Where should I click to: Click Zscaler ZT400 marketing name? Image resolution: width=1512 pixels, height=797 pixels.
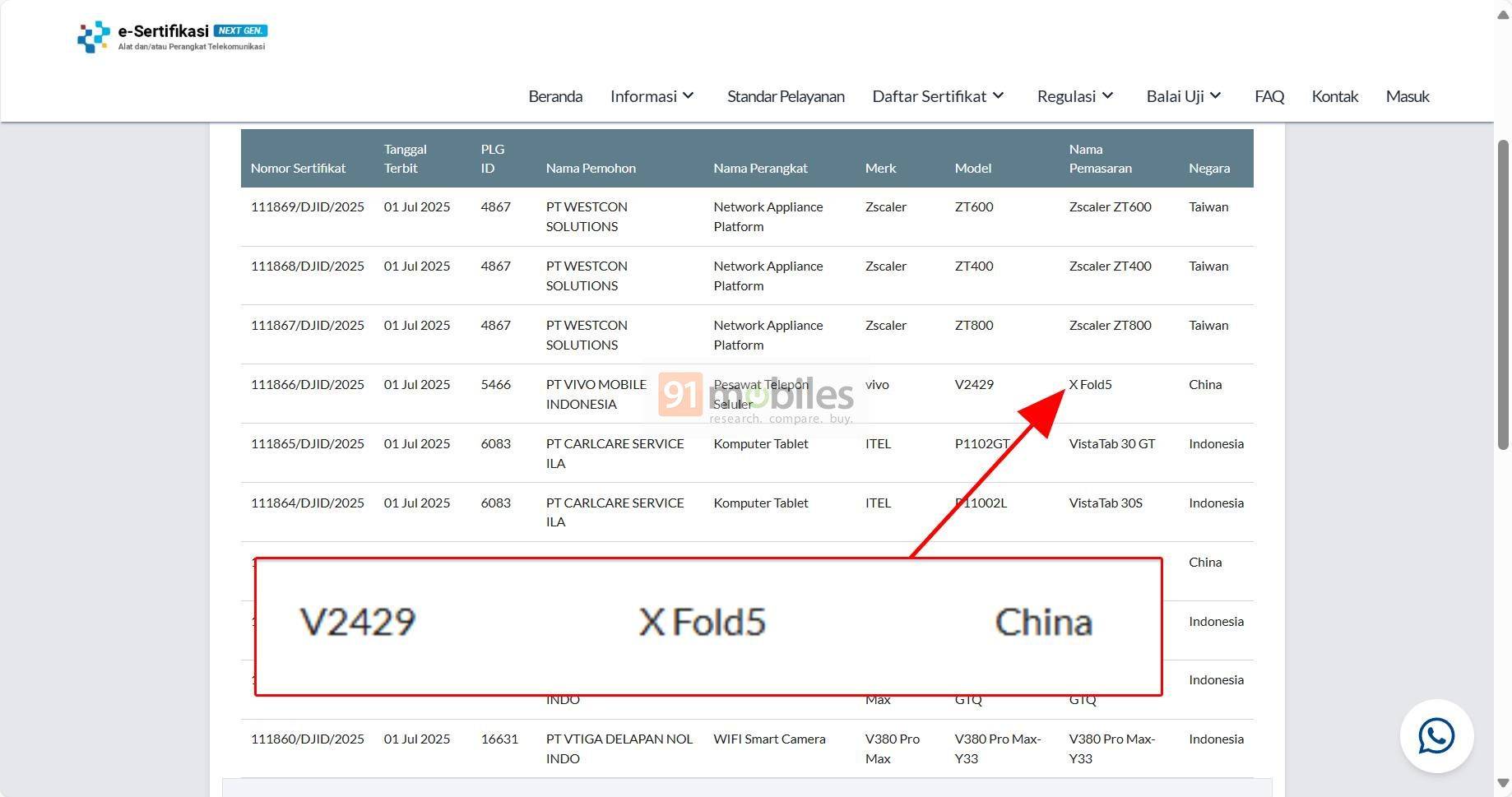tap(1110, 266)
